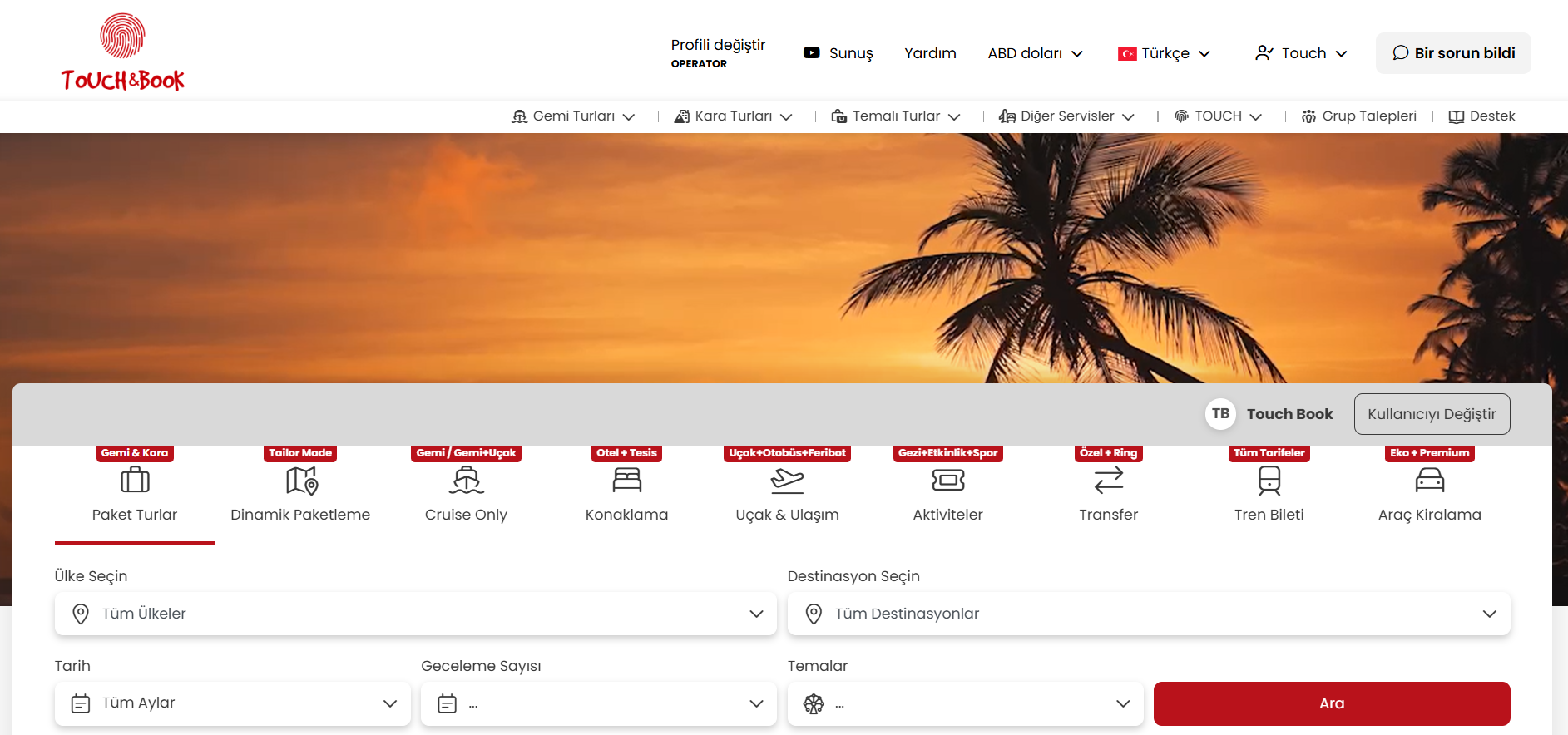Image resolution: width=1568 pixels, height=735 pixels.
Task: Select the Tren Bileti train icon
Action: click(x=1269, y=481)
